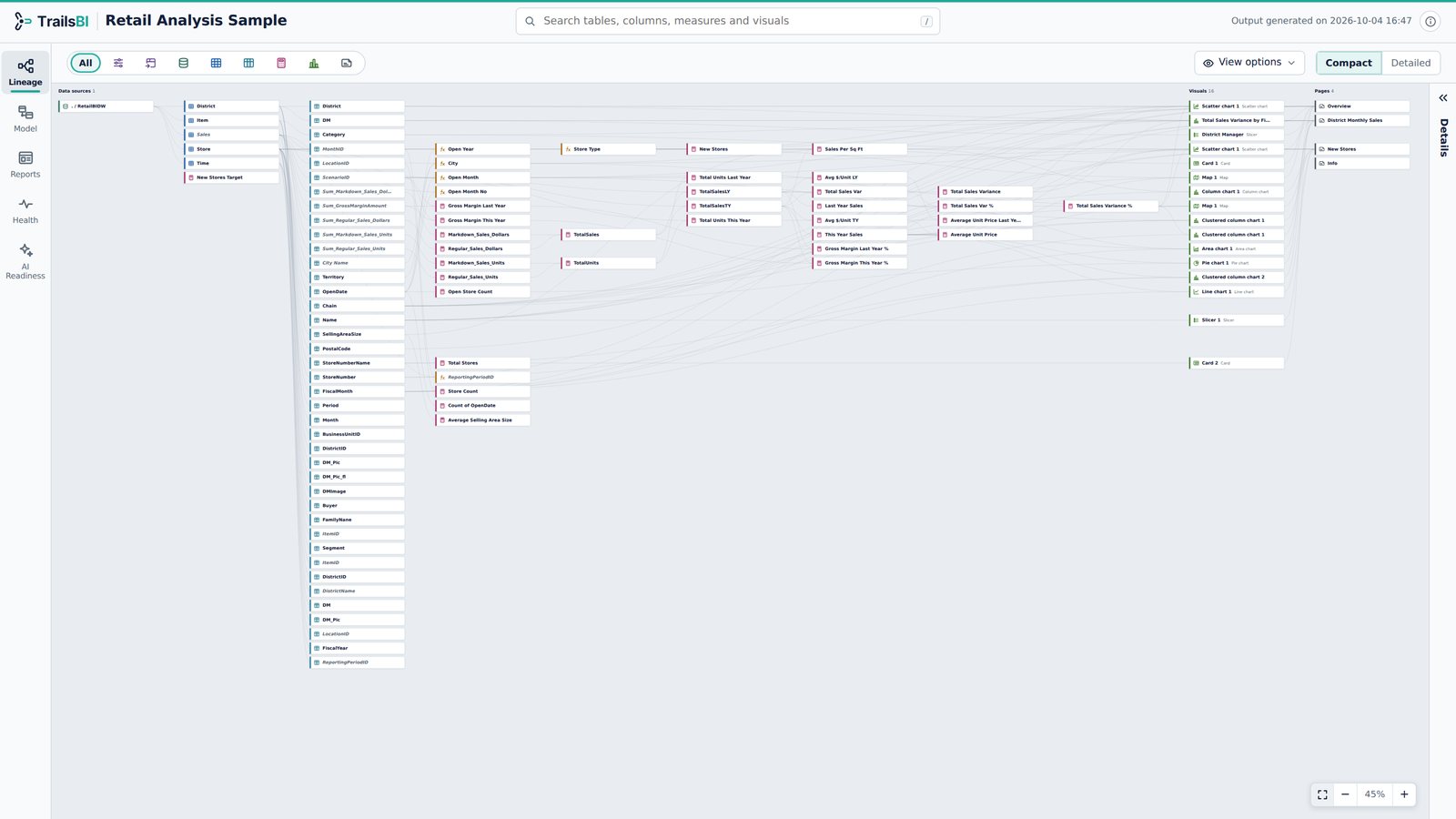Select the All filter pill
Screen dimensions: 1456x819
(86, 63)
